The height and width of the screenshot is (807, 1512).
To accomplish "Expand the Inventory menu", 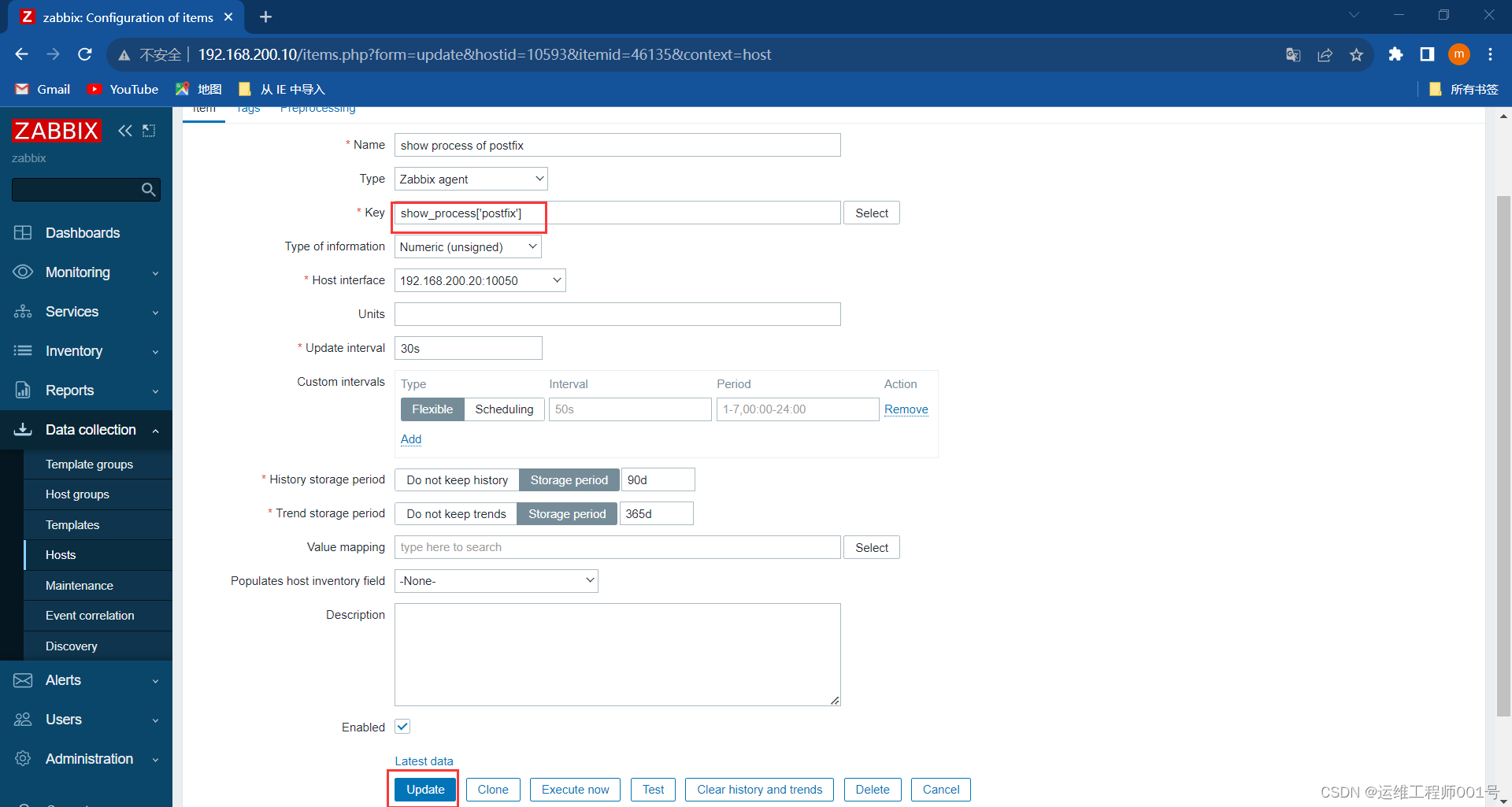I will (86, 351).
